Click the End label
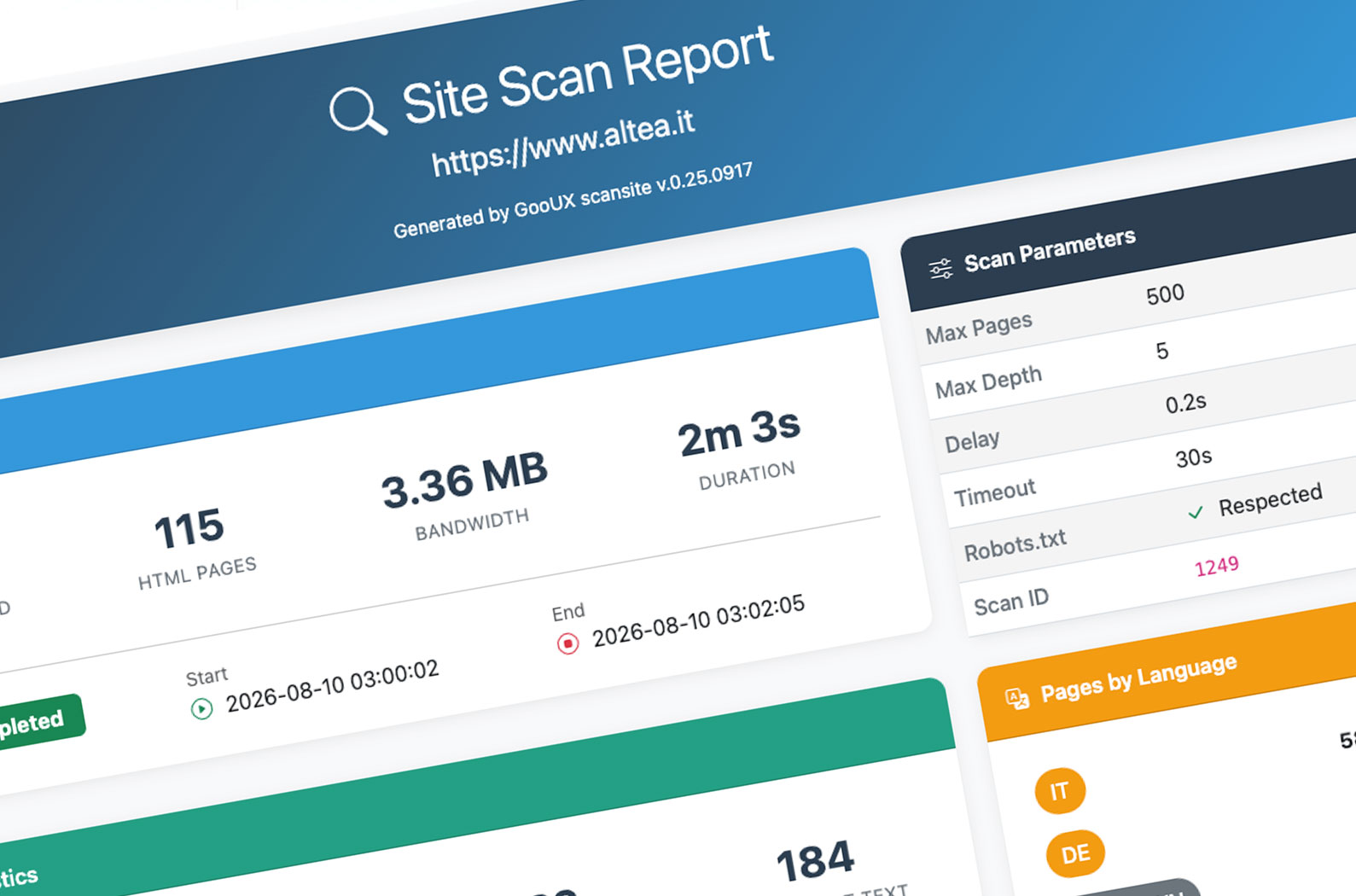1356x896 pixels. coord(567,612)
